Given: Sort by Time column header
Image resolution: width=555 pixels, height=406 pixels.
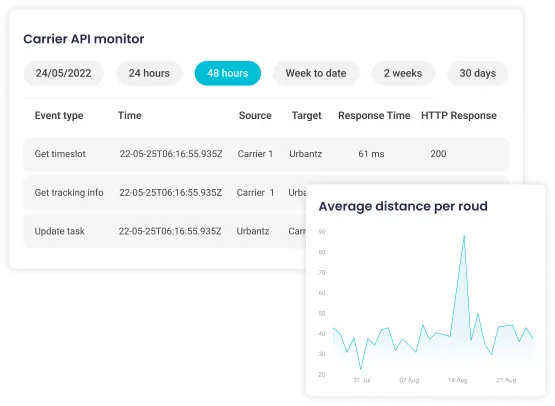Looking at the screenshot, I should (130, 115).
